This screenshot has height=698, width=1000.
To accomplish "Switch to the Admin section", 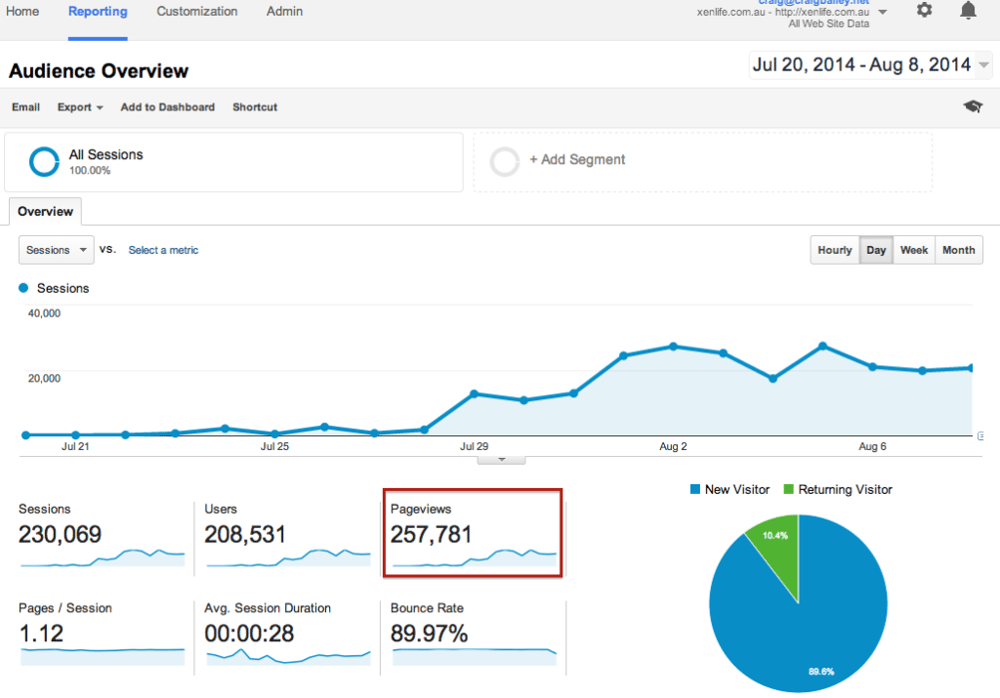I will (x=284, y=11).
